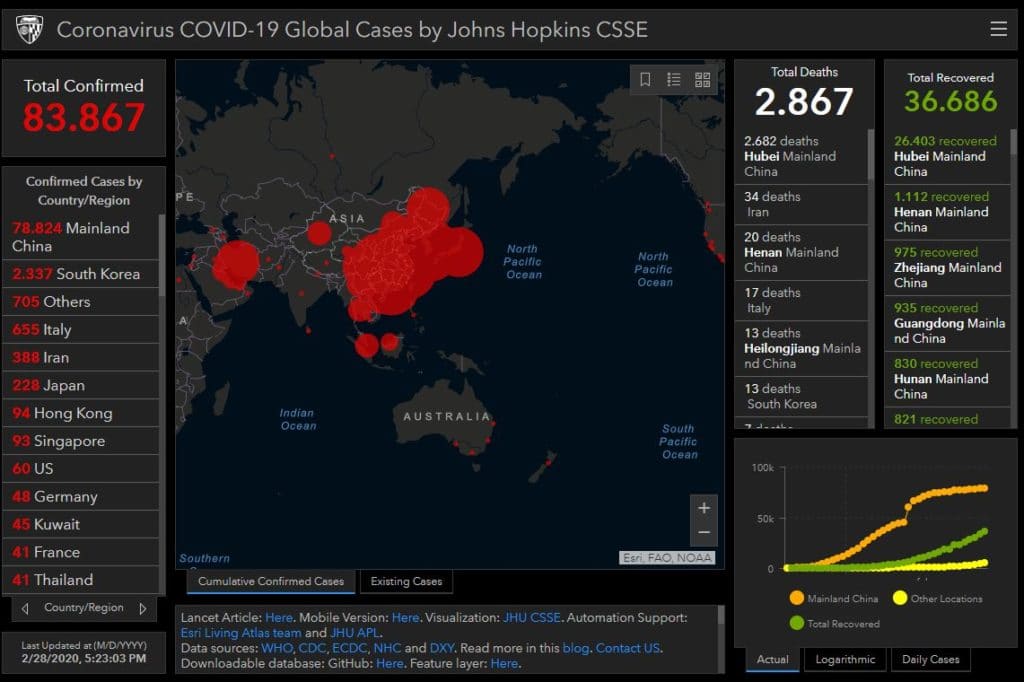Open the basemap gallery grid icon

702,79
